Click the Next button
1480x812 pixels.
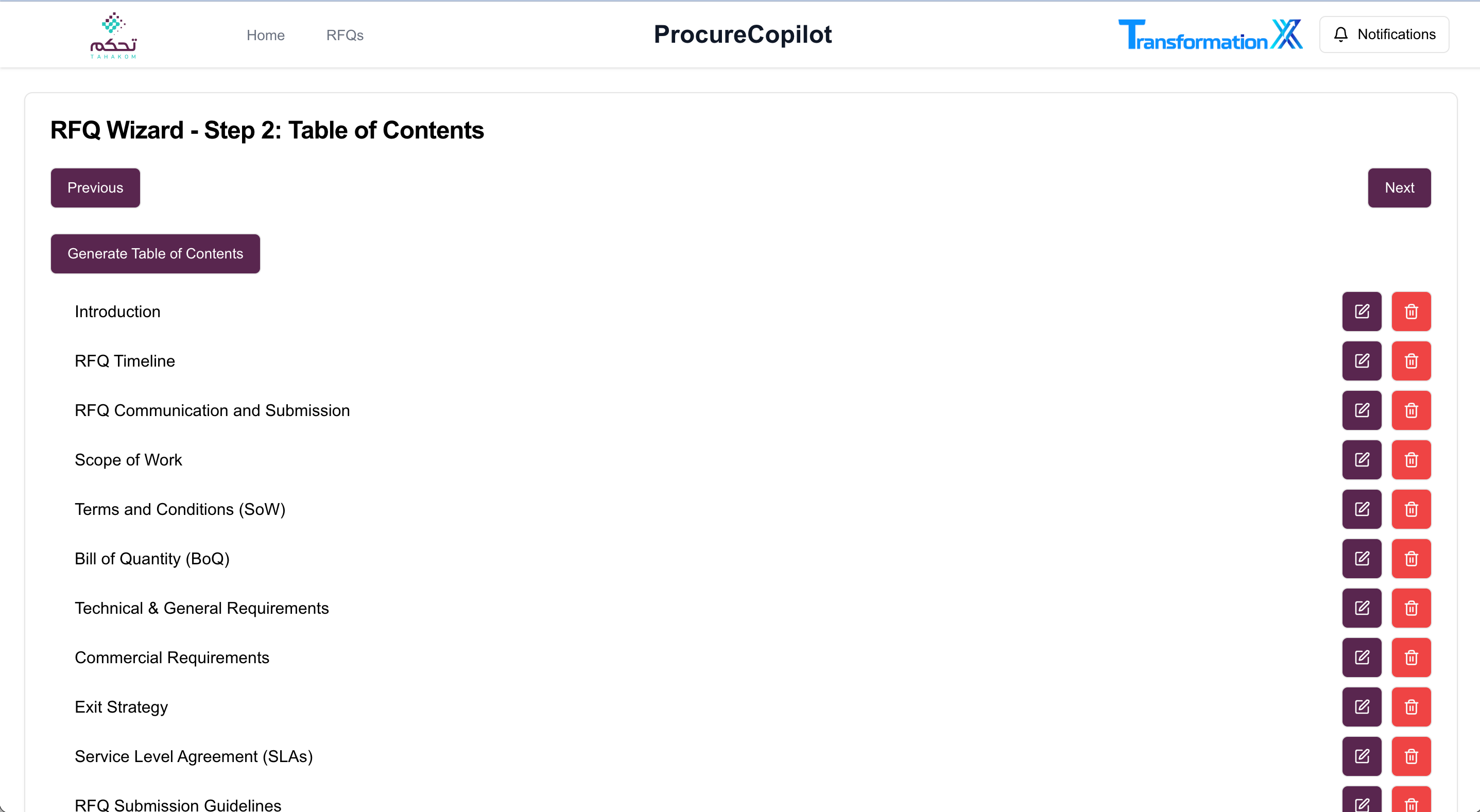point(1399,187)
